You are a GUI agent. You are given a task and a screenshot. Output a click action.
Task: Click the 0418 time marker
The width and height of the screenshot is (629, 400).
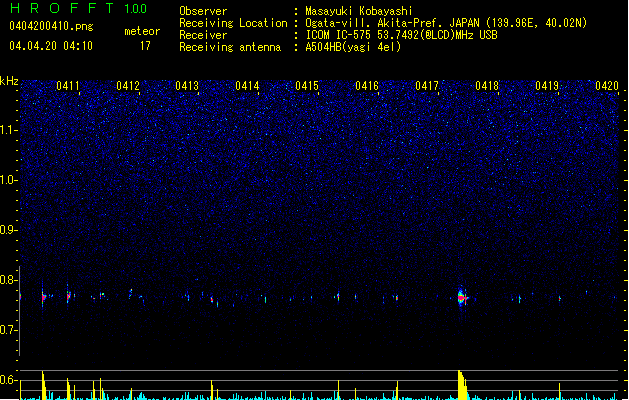pos(487,86)
